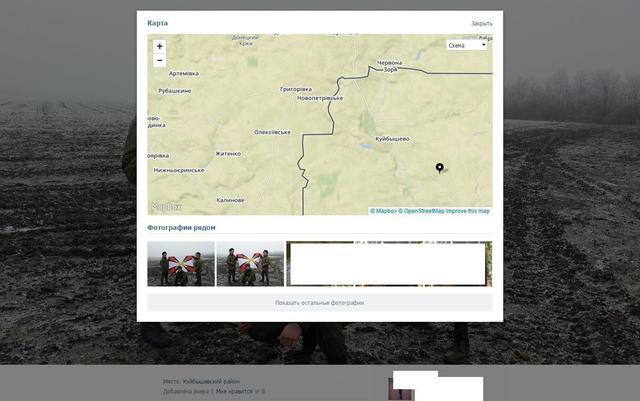Click the Червона Зоря label on map

click(388, 67)
